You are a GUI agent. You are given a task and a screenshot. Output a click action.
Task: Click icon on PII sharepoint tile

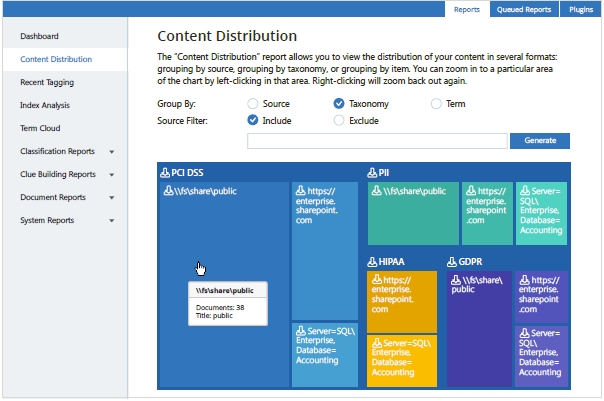point(471,190)
